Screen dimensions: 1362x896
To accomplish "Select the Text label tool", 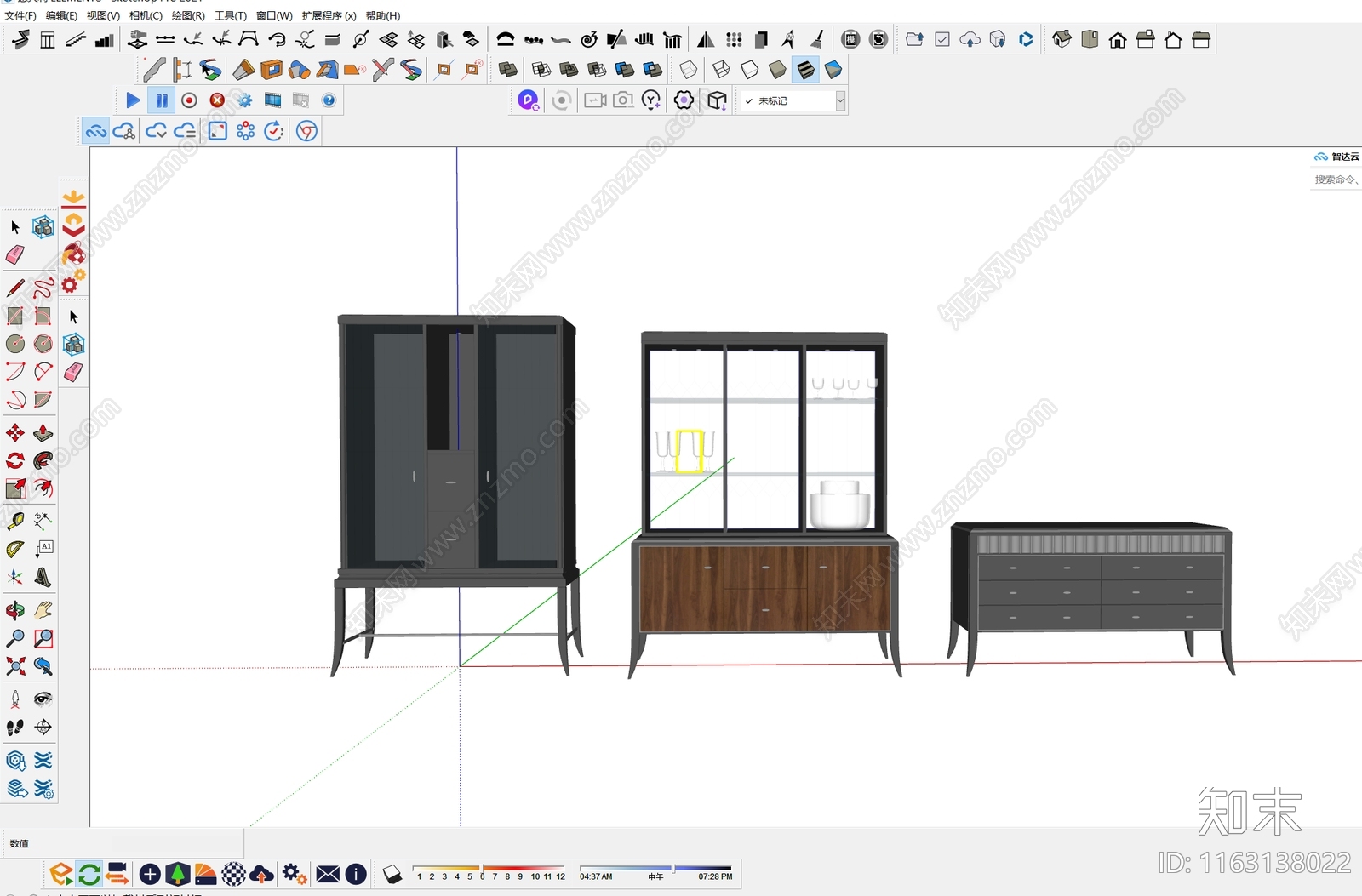I will pyautogui.click(x=43, y=550).
